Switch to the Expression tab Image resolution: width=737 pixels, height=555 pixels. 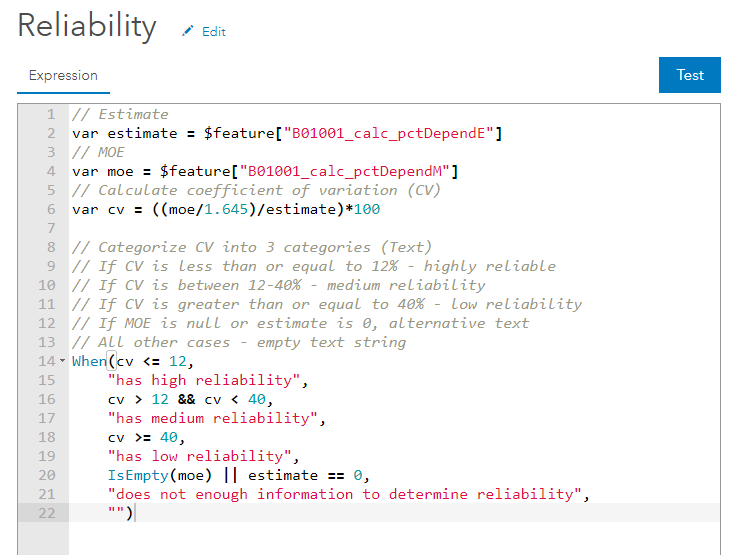63,75
